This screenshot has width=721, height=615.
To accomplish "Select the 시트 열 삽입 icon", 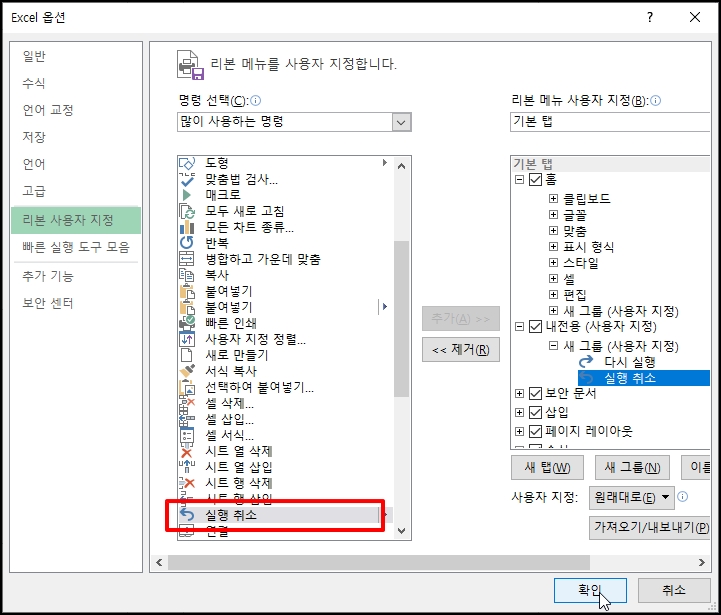I will 187,467.
